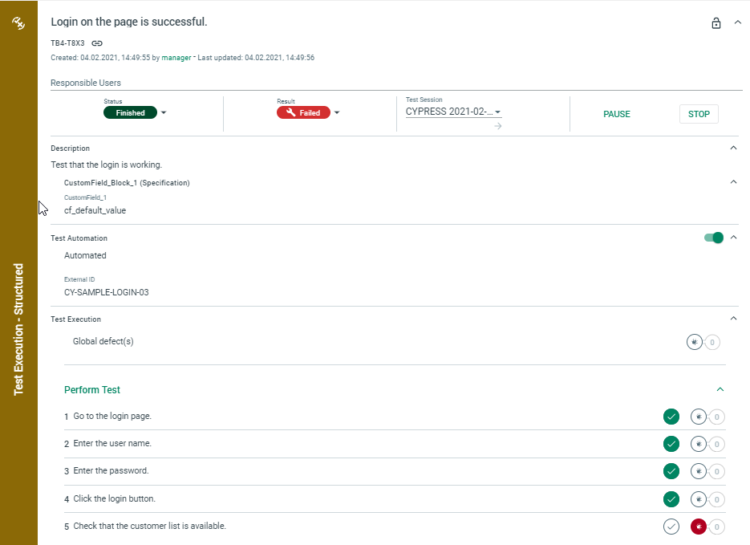Add defect to Enter the user name step

(698, 444)
